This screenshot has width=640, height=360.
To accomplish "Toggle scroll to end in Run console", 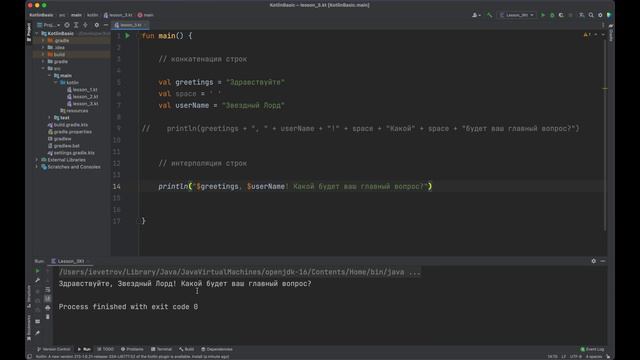I will click(x=48, y=298).
